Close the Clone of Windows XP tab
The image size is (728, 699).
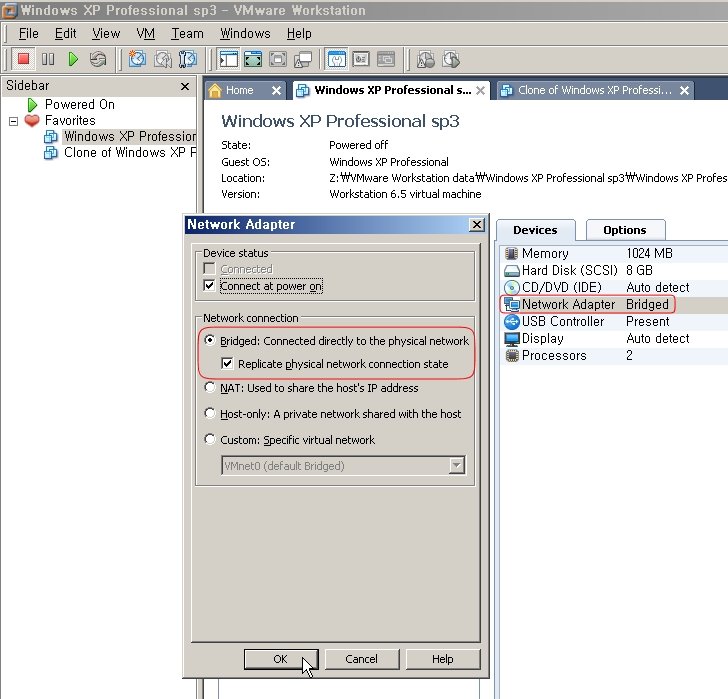click(684, 91)
